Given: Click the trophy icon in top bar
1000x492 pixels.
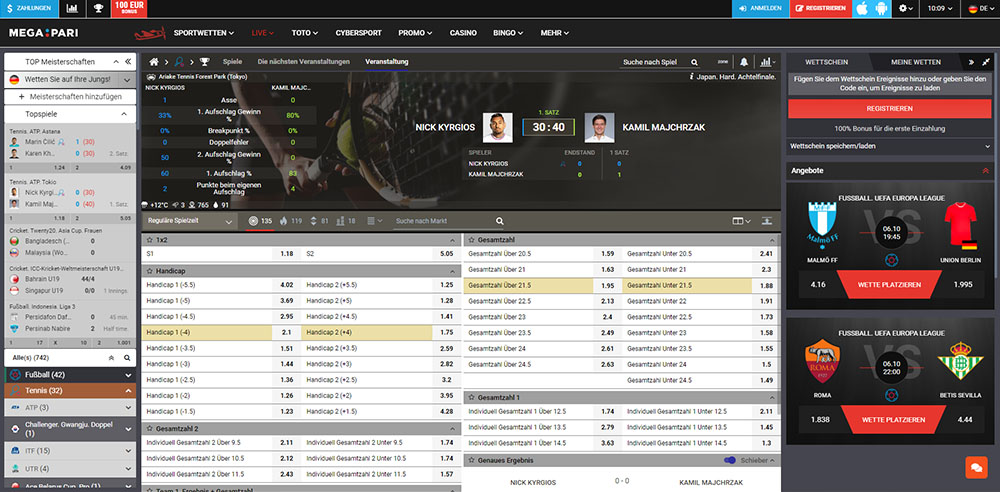Looking at the screenshot, I should coord(98,8).
